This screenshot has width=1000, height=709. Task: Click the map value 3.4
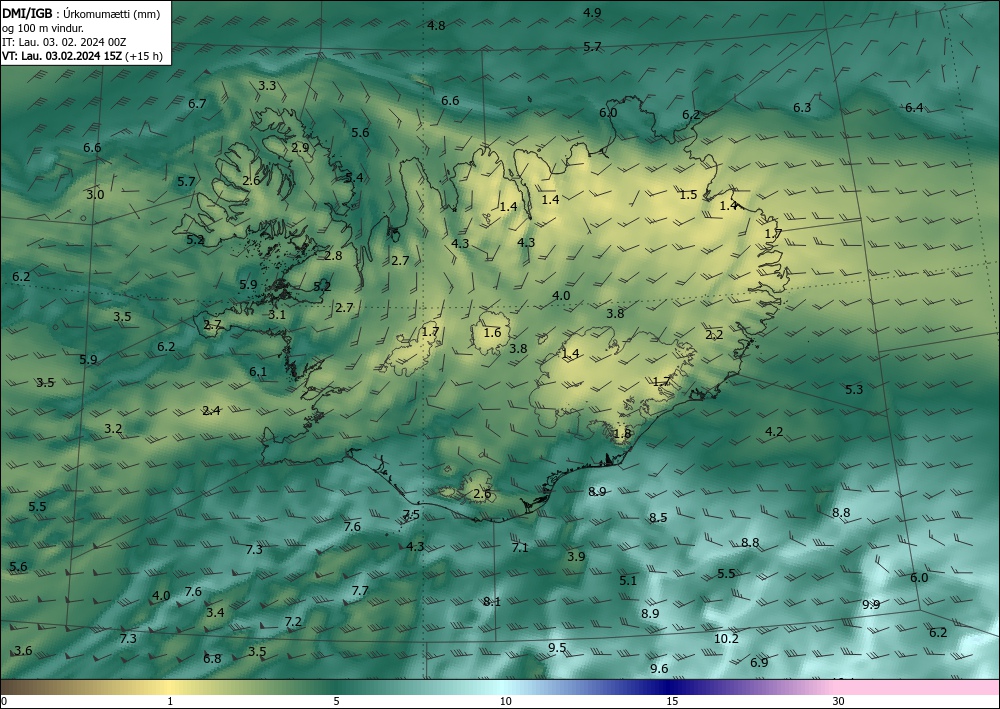click(215, 613)
